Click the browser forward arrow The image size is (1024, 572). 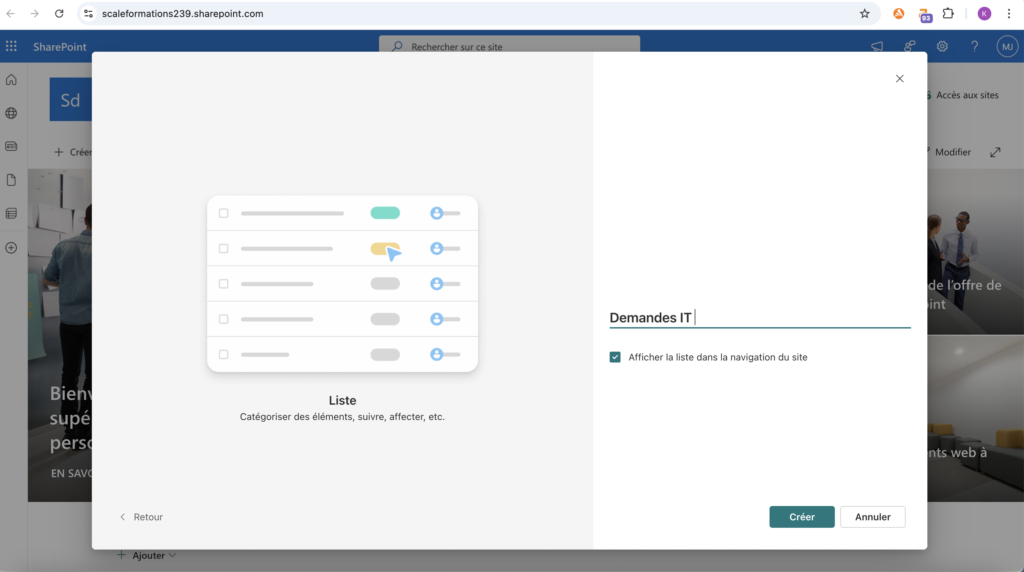[x=35, y=13]
